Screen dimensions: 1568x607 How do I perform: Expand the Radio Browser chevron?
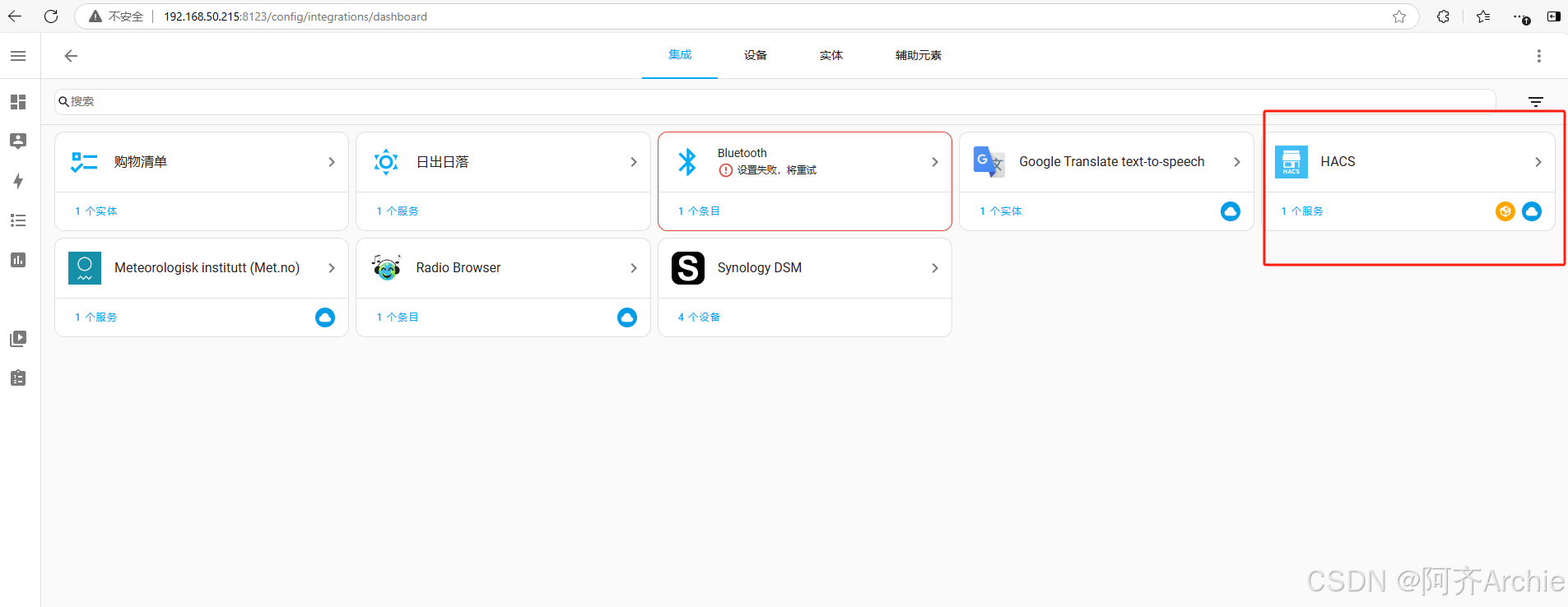[x=634, y=268]
